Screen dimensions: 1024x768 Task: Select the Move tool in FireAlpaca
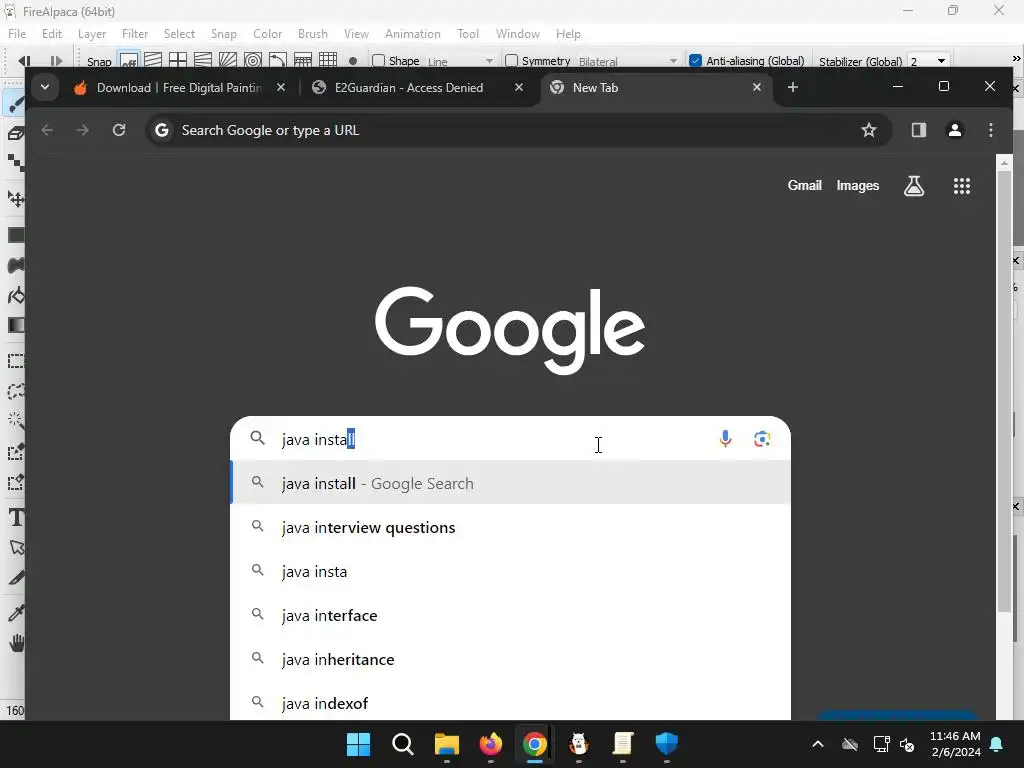16,199
